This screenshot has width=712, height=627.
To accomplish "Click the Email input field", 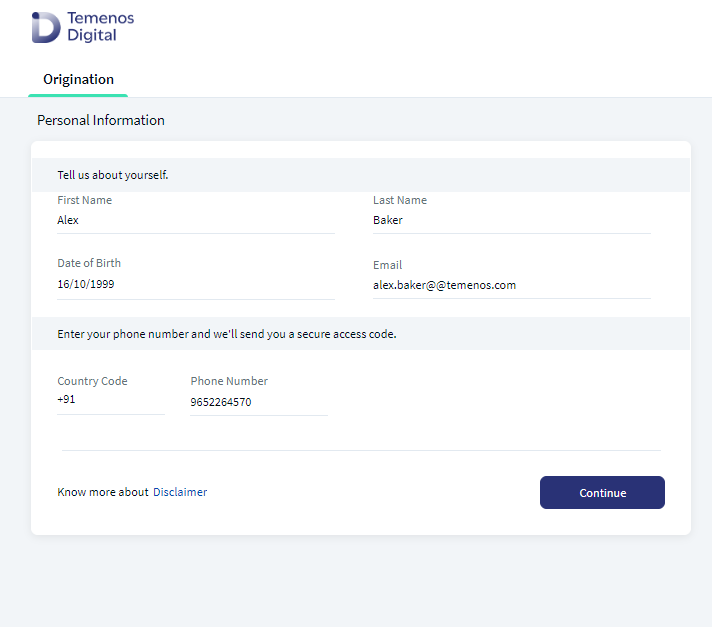I will (512, 286).
